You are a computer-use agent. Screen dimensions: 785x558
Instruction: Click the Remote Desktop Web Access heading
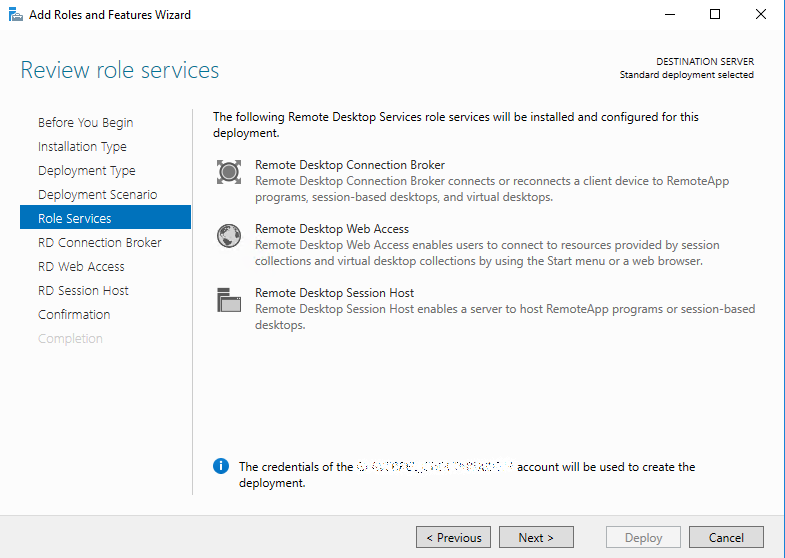(332, 229)
